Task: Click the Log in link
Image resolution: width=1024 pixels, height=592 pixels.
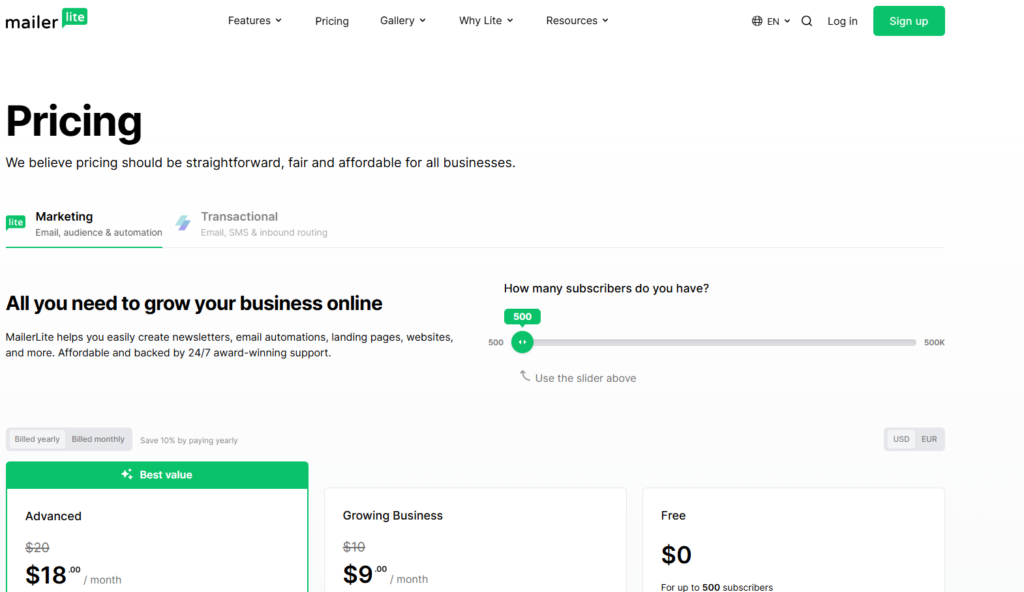Action: click(x=842, y=21)
